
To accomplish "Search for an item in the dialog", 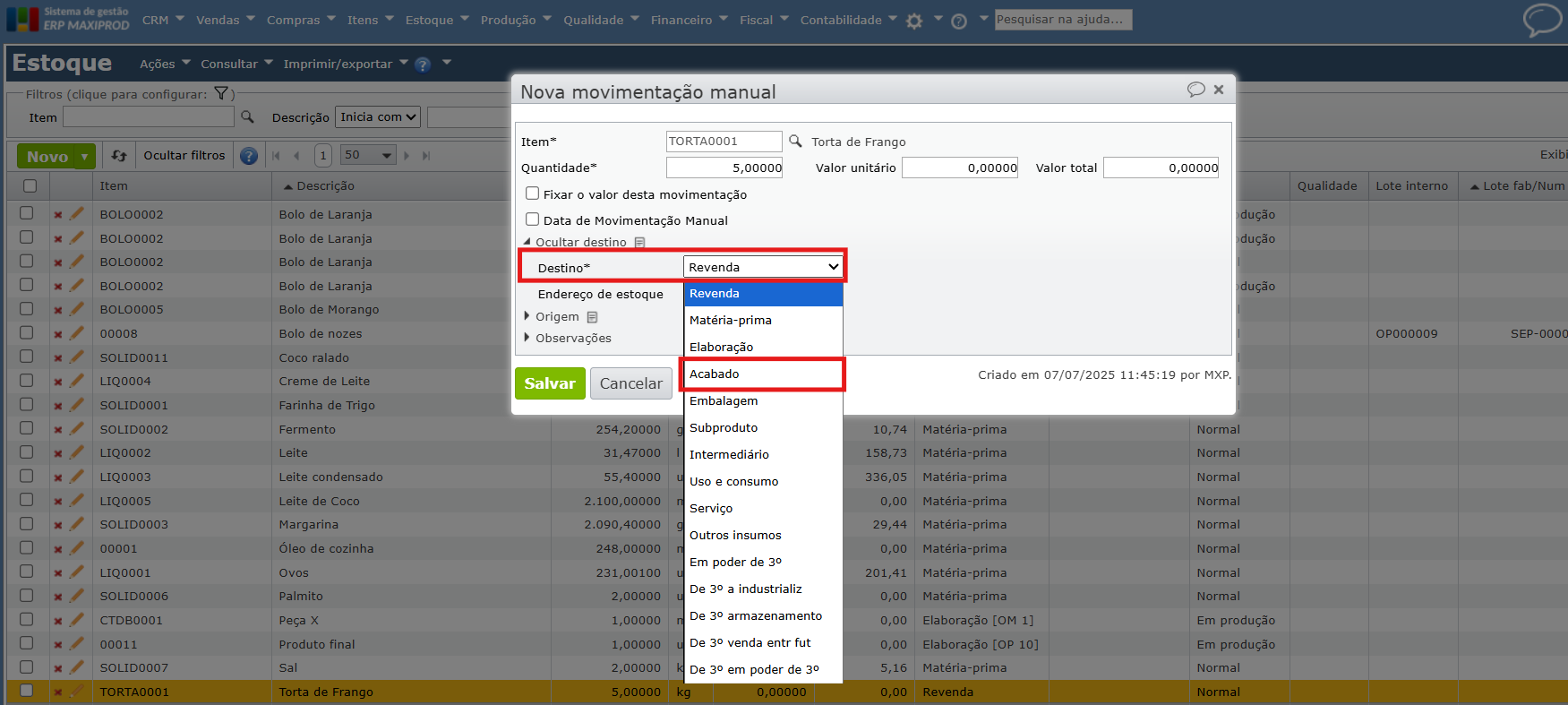I will click(795, 141).
